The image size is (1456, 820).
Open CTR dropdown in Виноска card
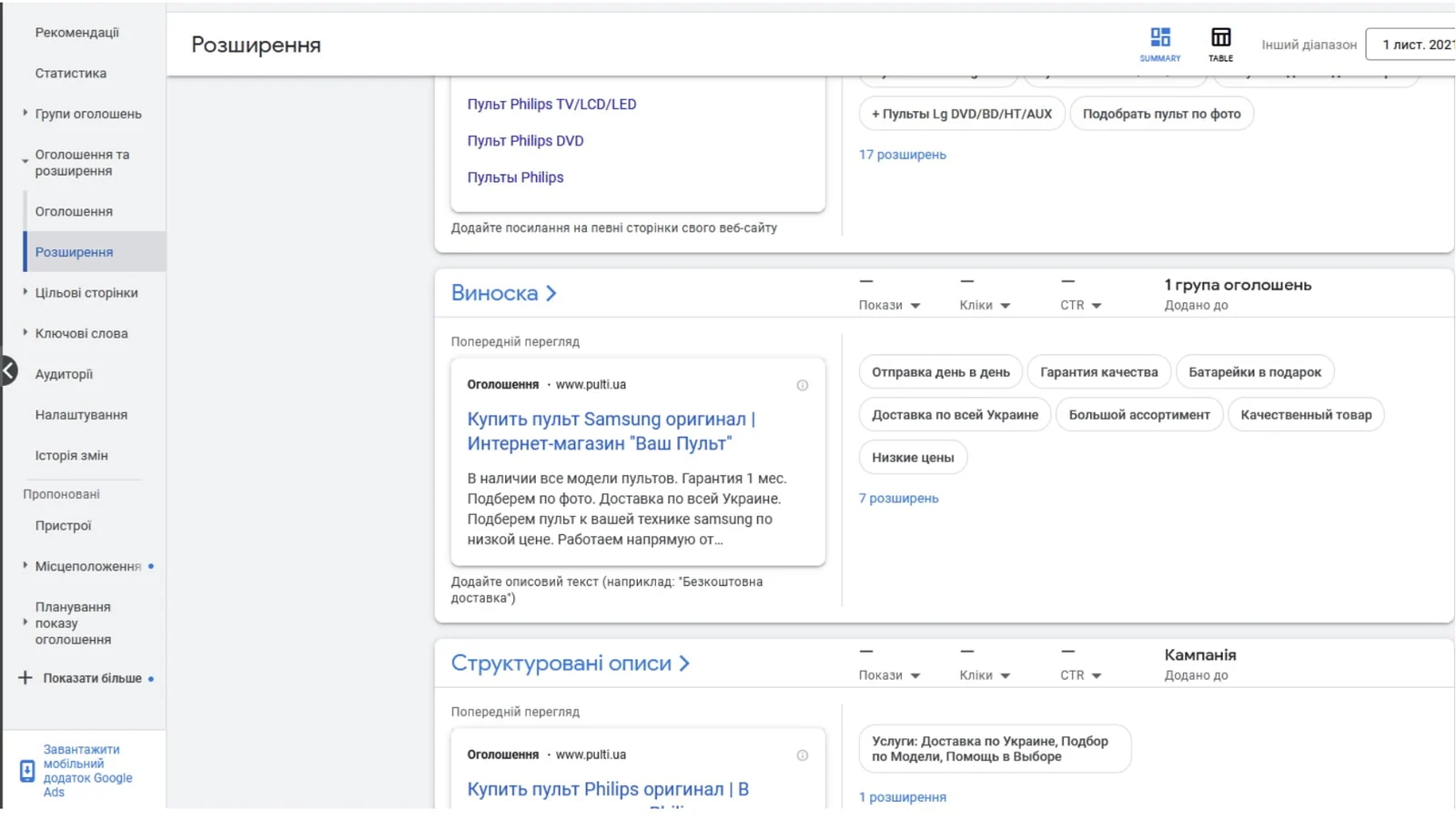(1081, 305)
